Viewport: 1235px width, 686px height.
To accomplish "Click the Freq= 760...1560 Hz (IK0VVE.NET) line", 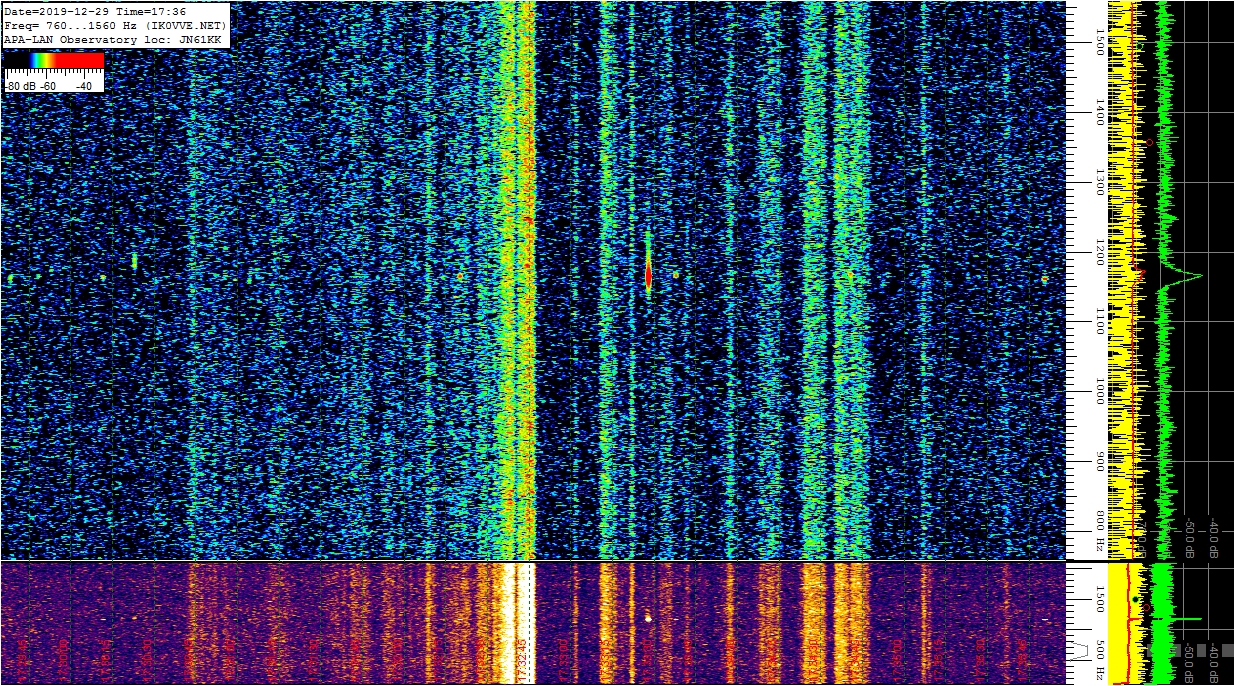I will click(115, 25).
